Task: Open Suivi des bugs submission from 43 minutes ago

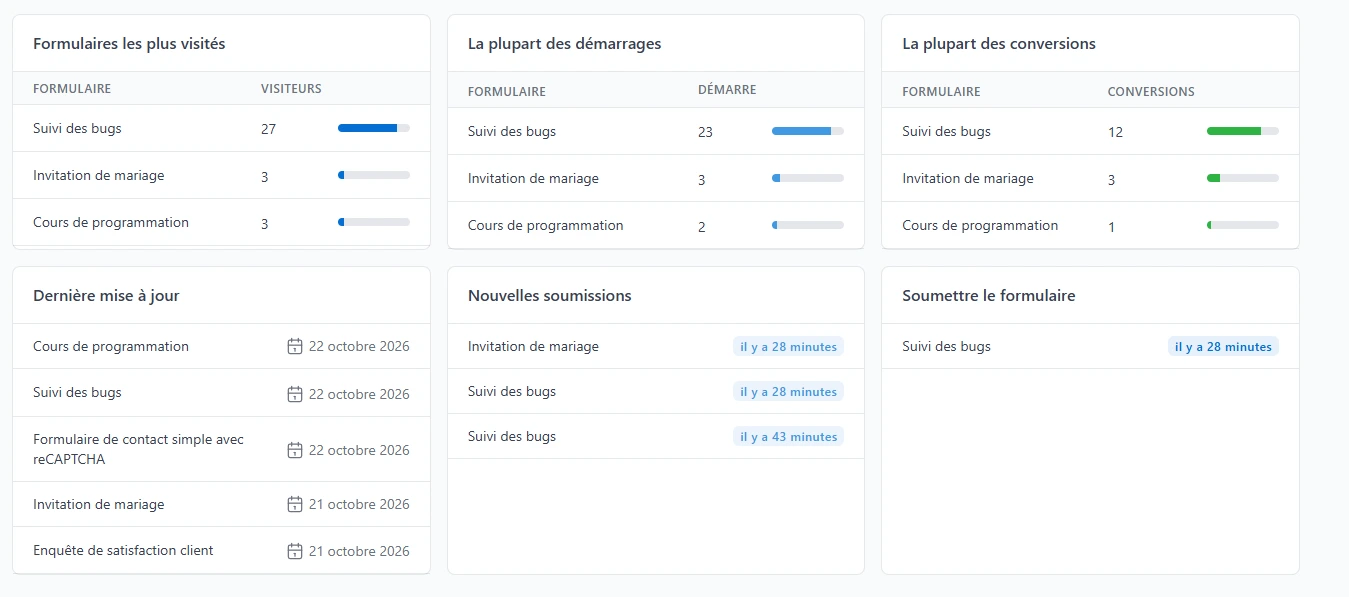Action: tap(512, 436)
